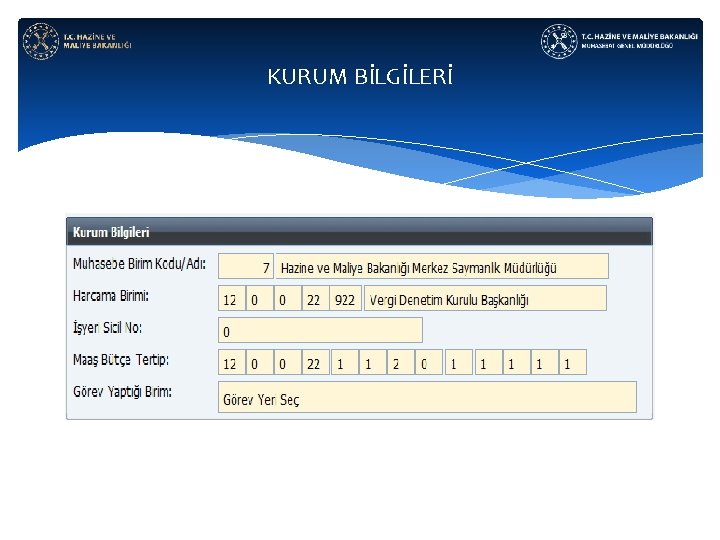Click the 'KURUM BİLGİLERİ' slide title
The height and width of the screenshot is (540, 720).
[x=360, y=76]
